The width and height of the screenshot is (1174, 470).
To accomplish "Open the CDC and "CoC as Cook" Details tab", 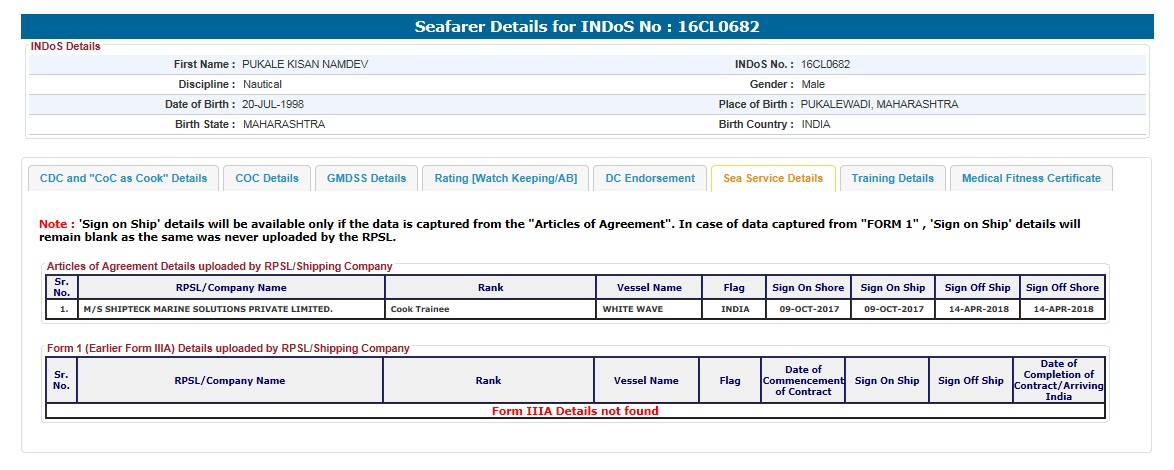I will [x=123, y=178].
